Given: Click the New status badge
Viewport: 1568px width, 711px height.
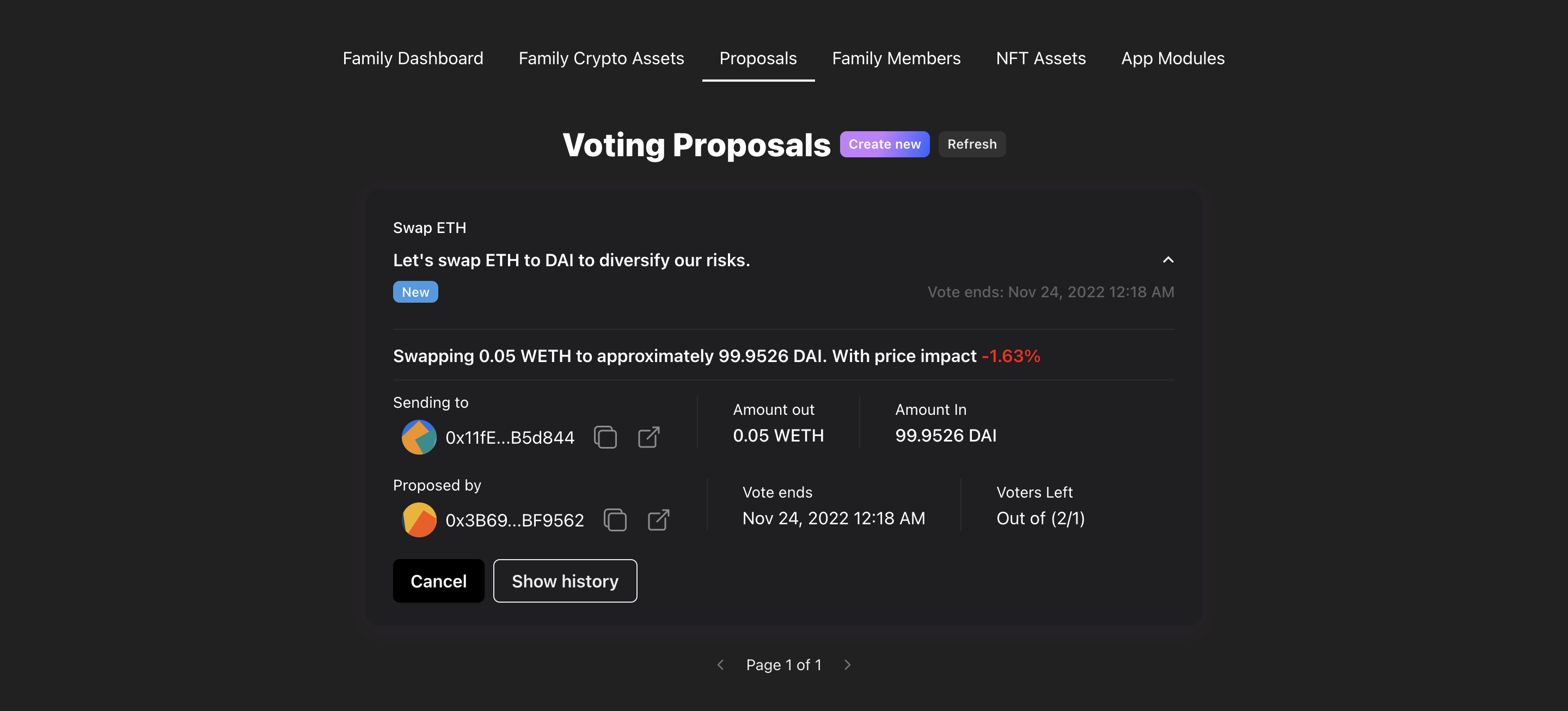Looking at the screenshot, I should coord(415,292).
